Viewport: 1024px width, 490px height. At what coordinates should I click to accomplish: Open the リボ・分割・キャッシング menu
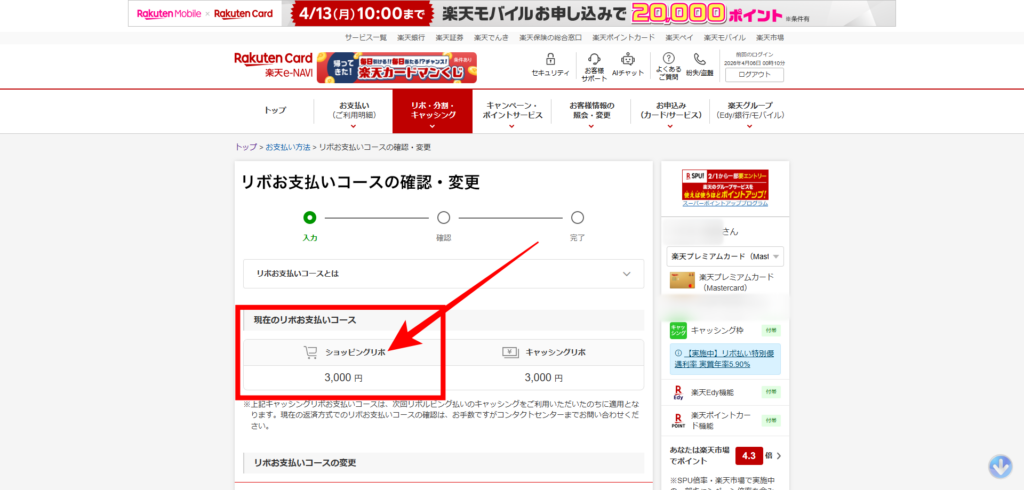(x=432, y=111)
